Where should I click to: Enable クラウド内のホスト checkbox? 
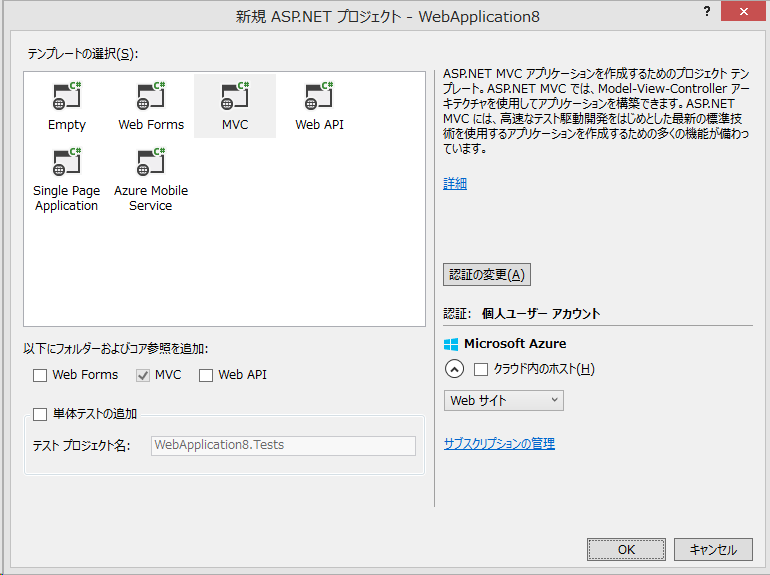[x=481, y=369]
